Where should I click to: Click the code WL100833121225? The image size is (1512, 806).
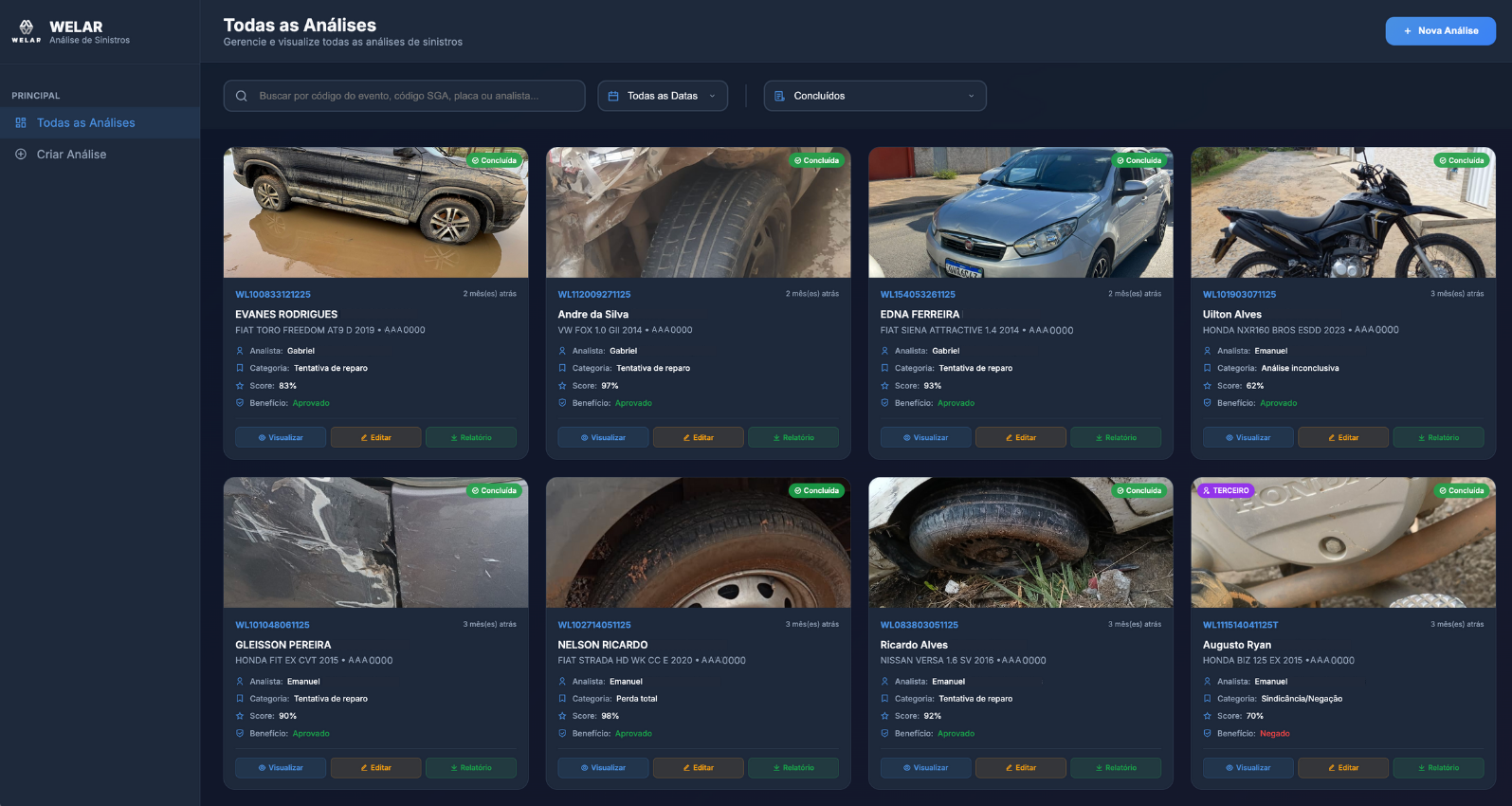273,295
